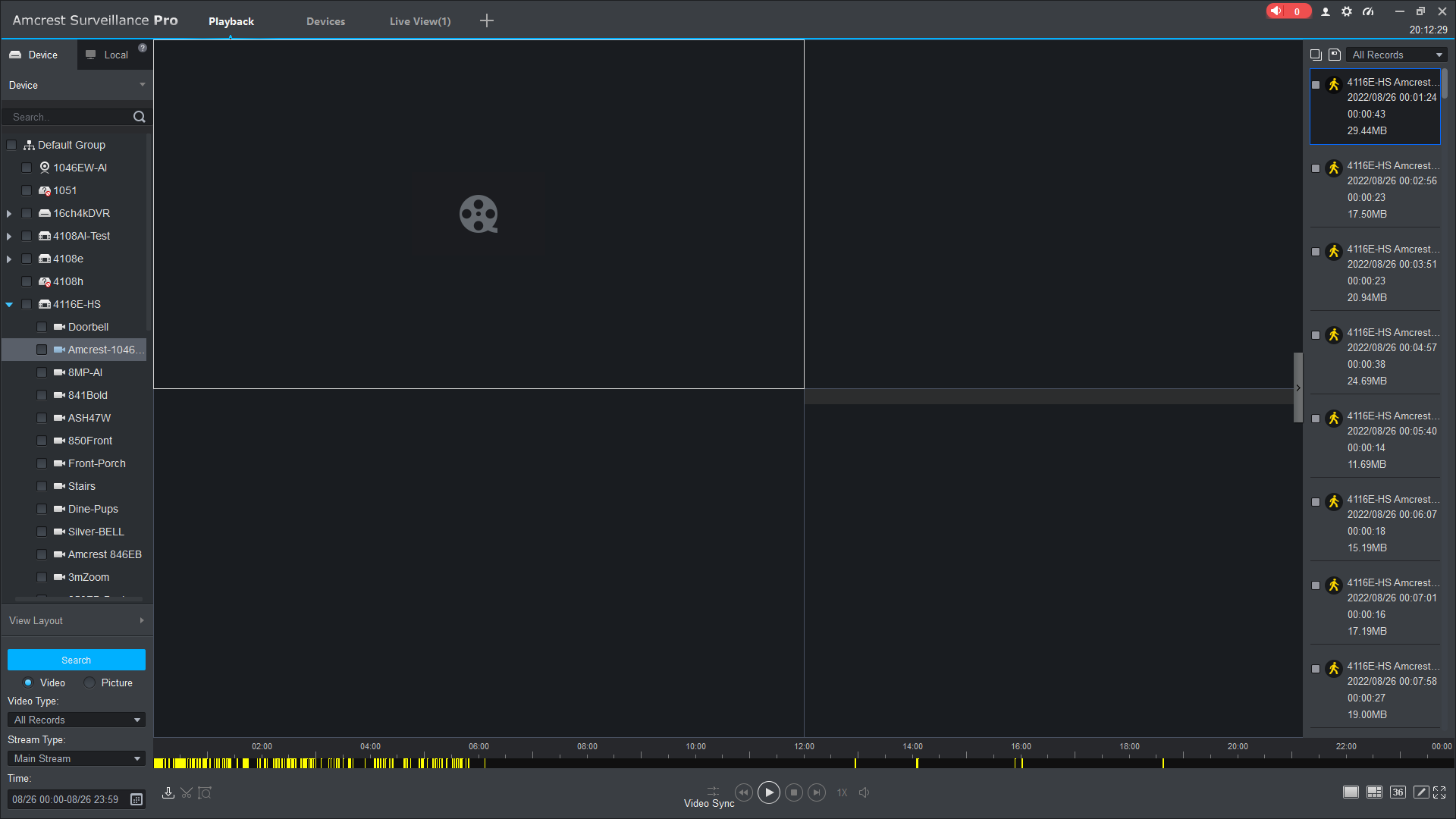Select single-view layout icon
This screenshot has height=819, width=1456.
tap(1351, 792)
